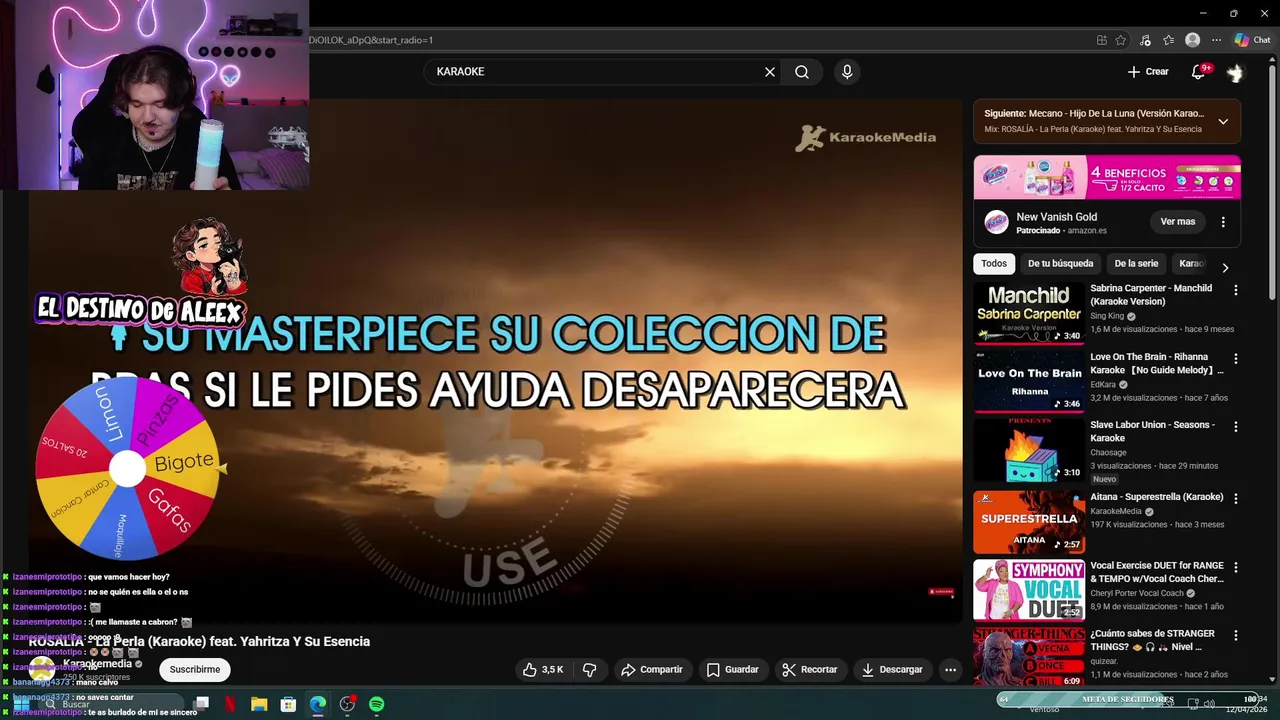The width and height of the screenshot is (1280, 720).
Task: Open Spotify from the taskbar
Action: pos(377,704)
